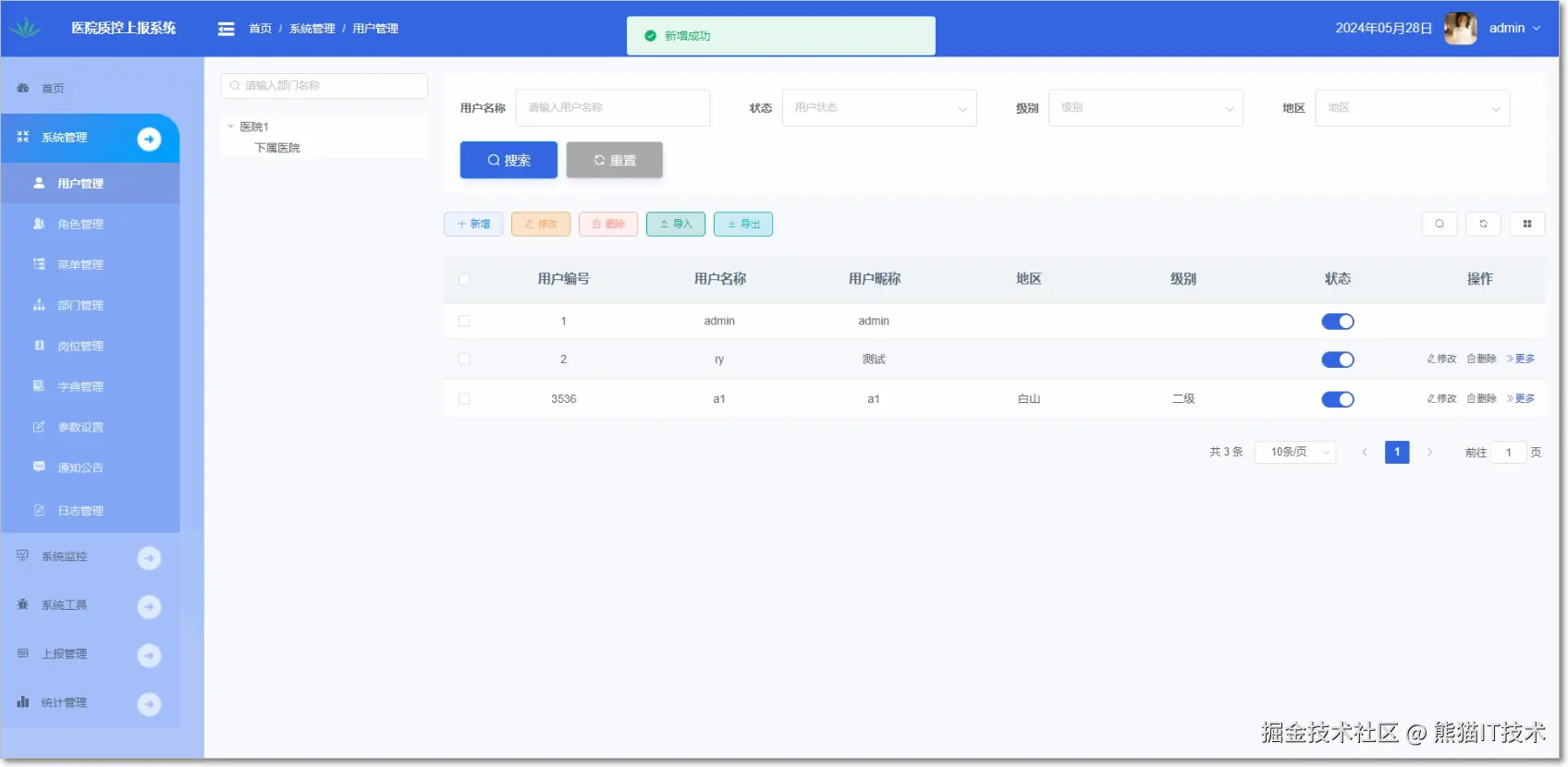The image size is (1568, 767).
Task: Click the 上报管理 table icon
Action: coord(23,653)
